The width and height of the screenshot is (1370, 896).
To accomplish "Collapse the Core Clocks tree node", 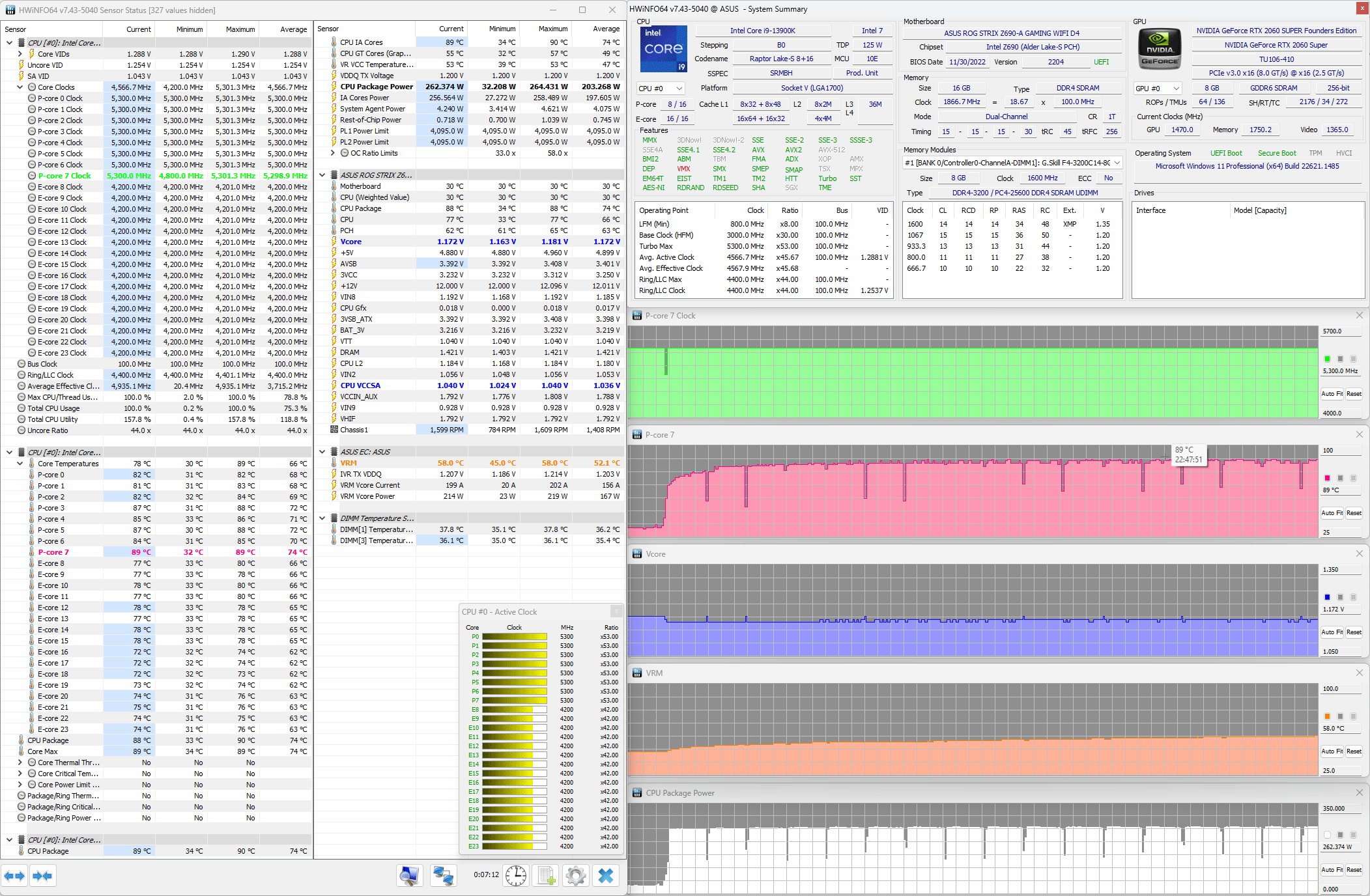I will click(20, 87).
